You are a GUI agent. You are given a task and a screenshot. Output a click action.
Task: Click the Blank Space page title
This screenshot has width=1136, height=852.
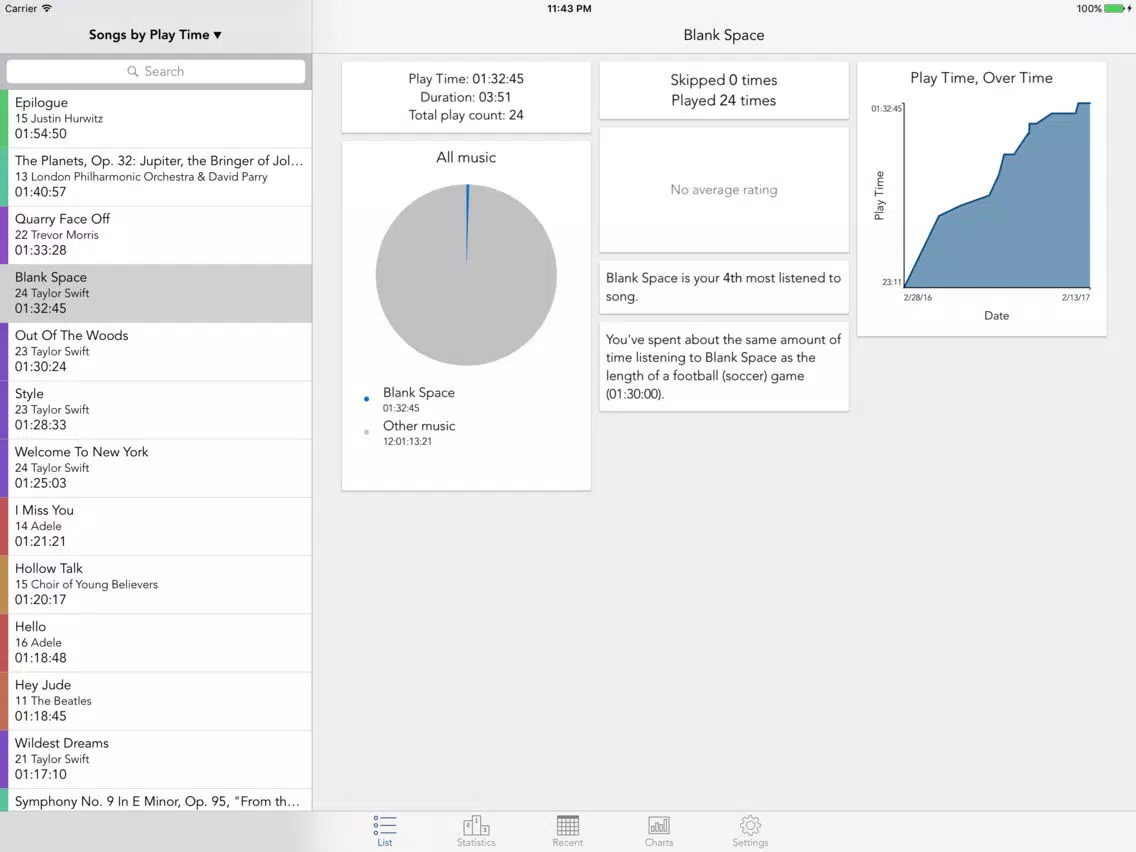click(724, 35)
